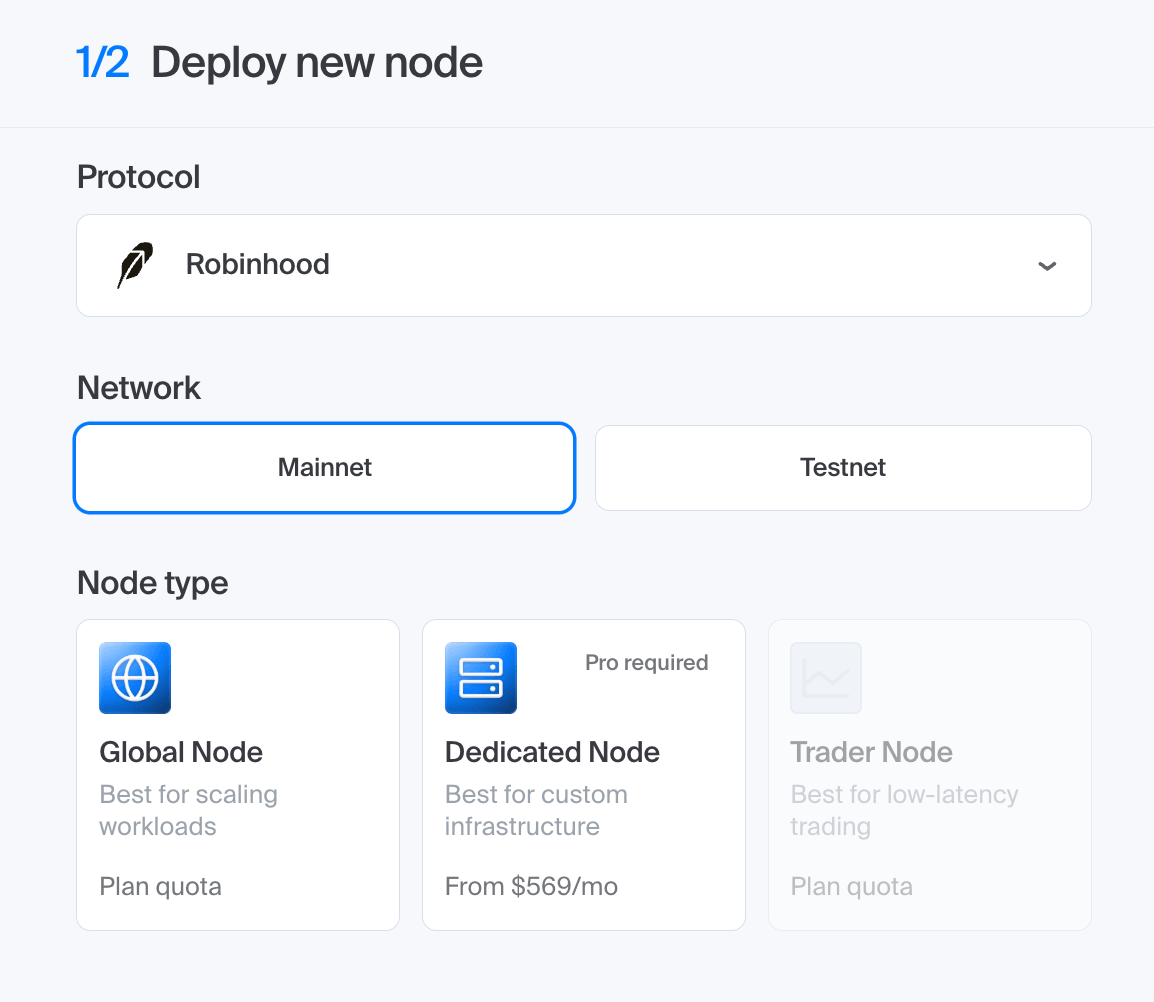The height and width of the screenshot is (1002, 1154).
Task: Click 'Plan quota' under Trader Node
Action: pyautogui.click(x=852, y=886)
